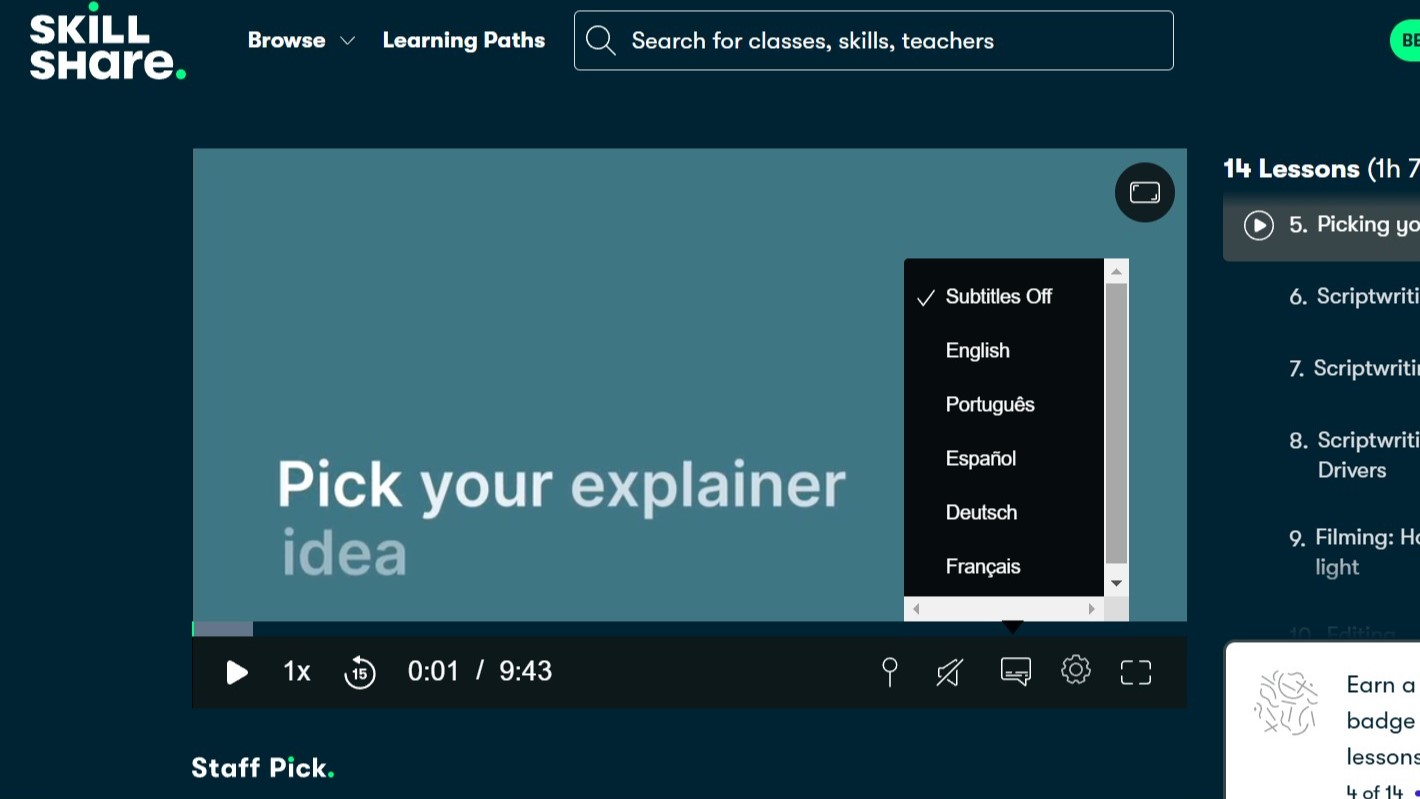Click the Staff Pick label

[263, 768]
